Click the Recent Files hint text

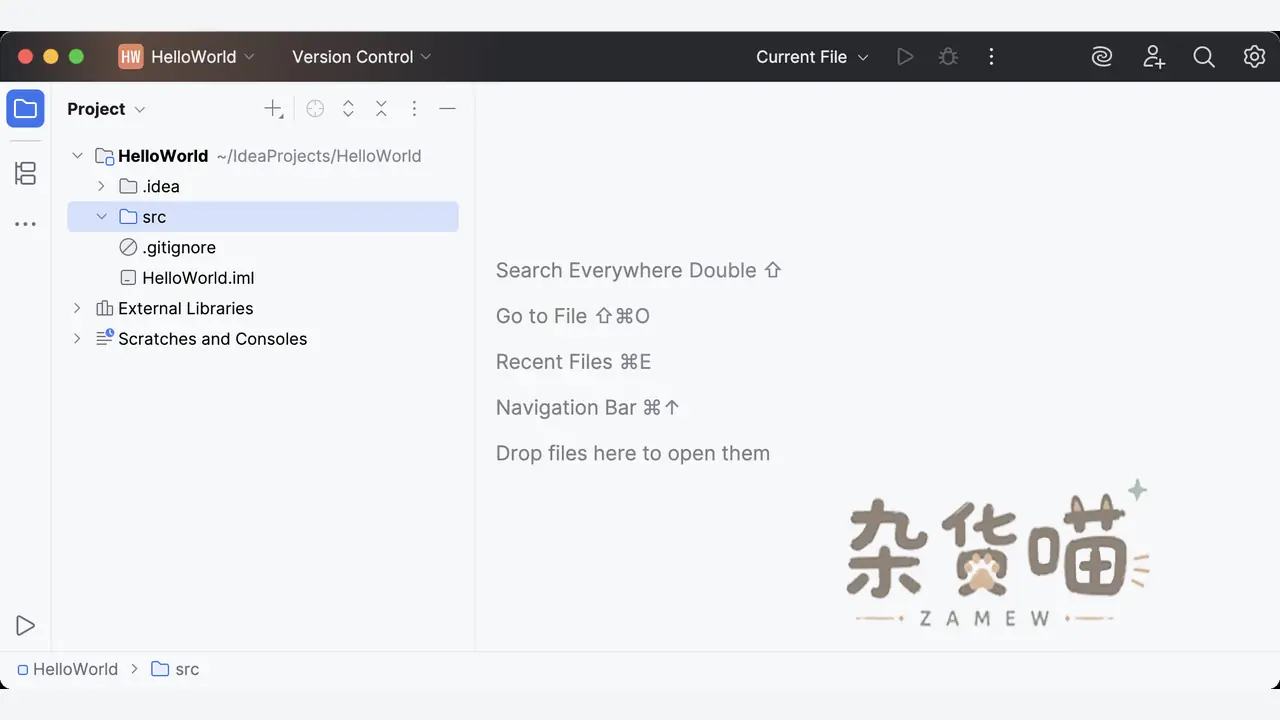574,362
